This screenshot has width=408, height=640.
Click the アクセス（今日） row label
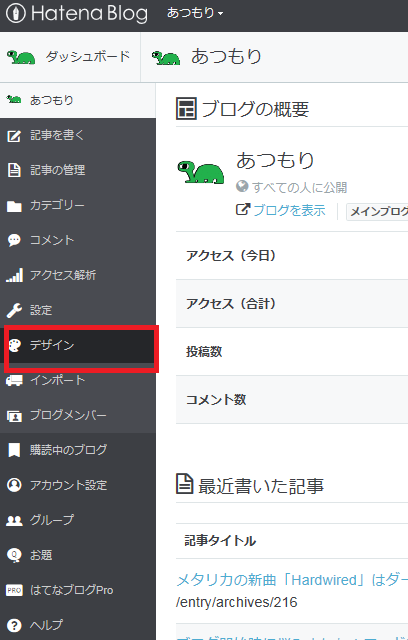point(231,256)
